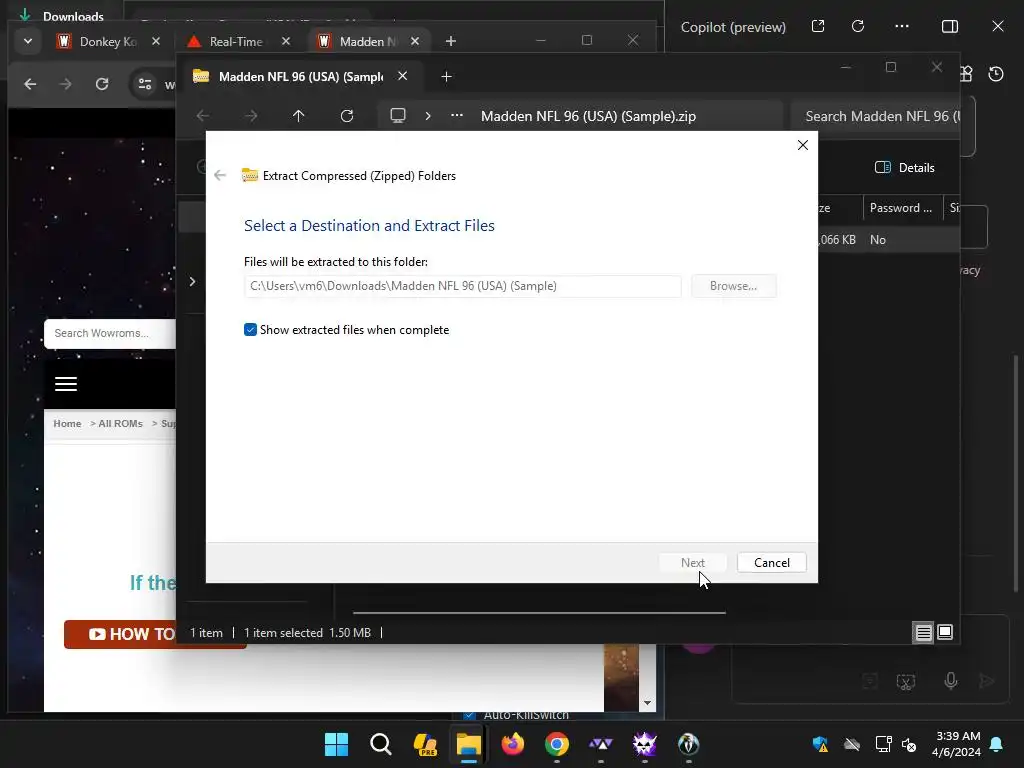Open the address bar ellipsis menu
Screen dimensions: 1024x768
click(456, 116)
